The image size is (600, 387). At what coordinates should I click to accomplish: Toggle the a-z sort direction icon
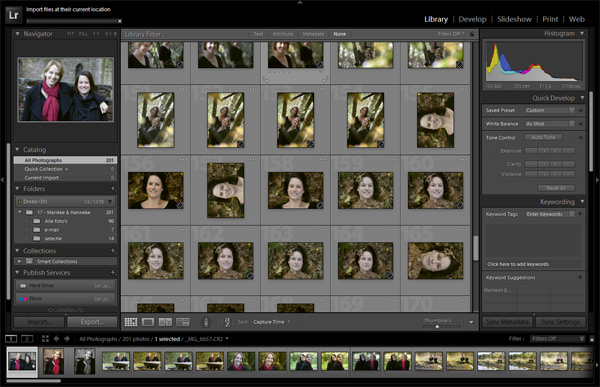coord(227,322)
